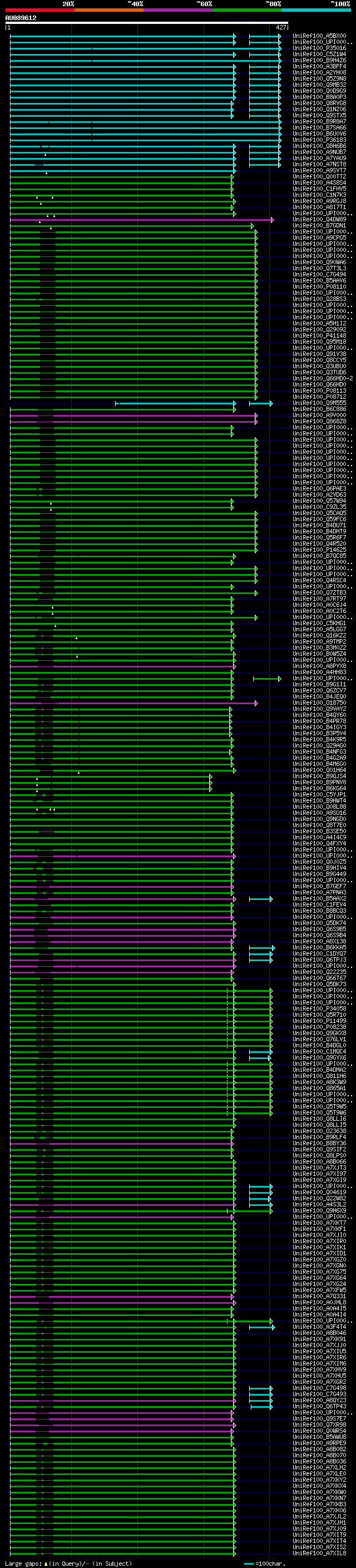The height and width of the screenshot is (1568, 356).
Task: Select hit UniRef100_C5Z1W4
Action: (319, 54)
